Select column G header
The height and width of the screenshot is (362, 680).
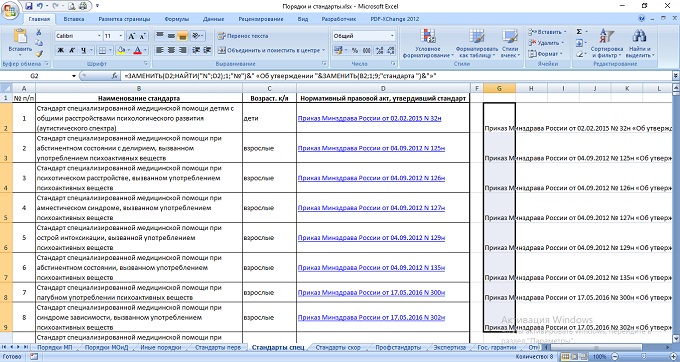tap(499, 88)
